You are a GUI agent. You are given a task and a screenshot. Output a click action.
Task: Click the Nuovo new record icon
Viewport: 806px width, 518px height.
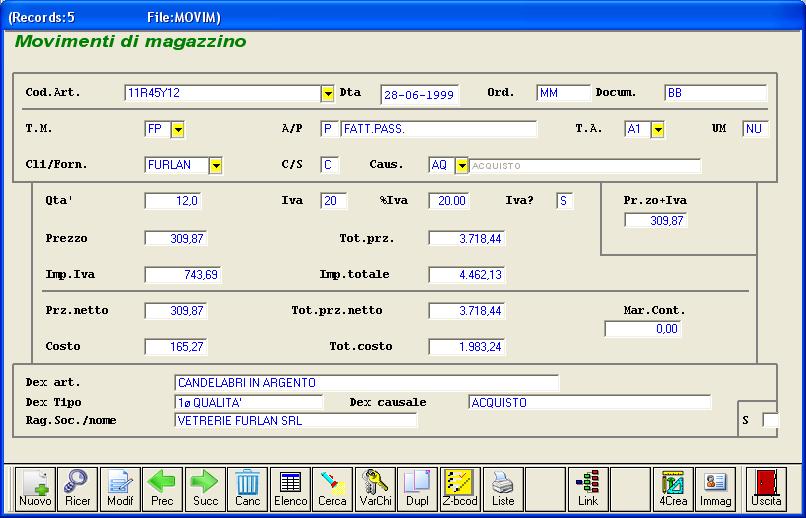click(35, 489)
